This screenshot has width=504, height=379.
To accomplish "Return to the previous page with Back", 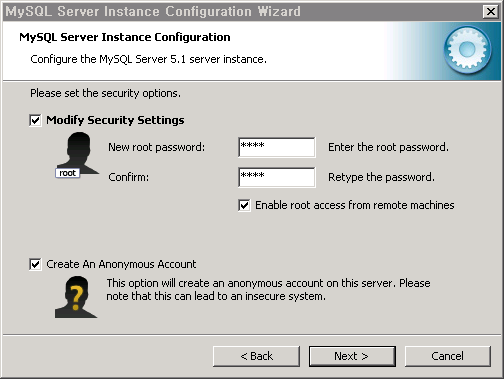I will (256, 356).
